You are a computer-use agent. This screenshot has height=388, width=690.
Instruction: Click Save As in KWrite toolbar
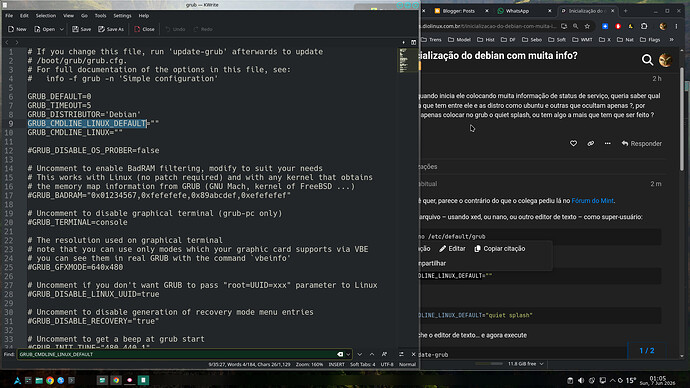(111, 29)
